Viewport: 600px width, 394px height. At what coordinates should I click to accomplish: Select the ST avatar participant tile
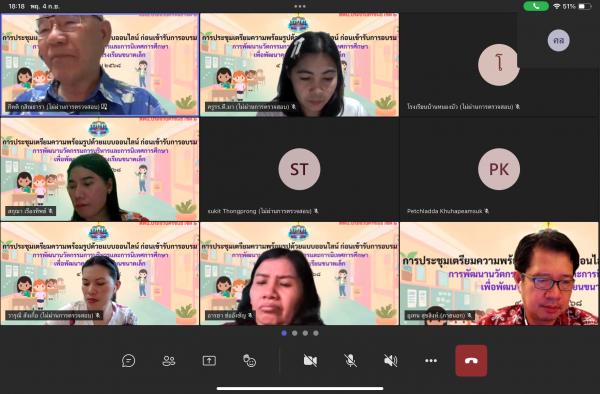299,169
